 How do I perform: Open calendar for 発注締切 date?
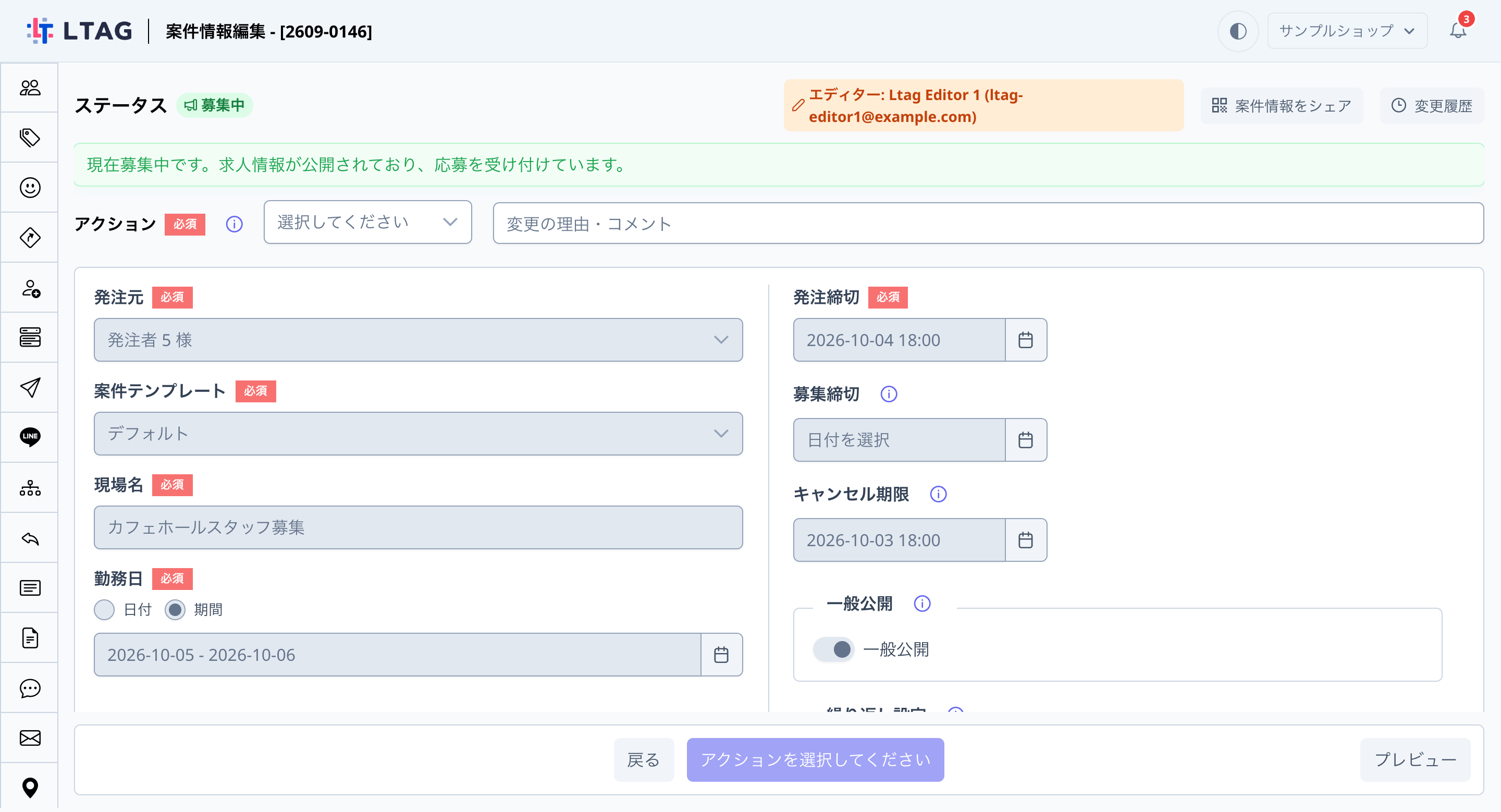point(1026,340)
